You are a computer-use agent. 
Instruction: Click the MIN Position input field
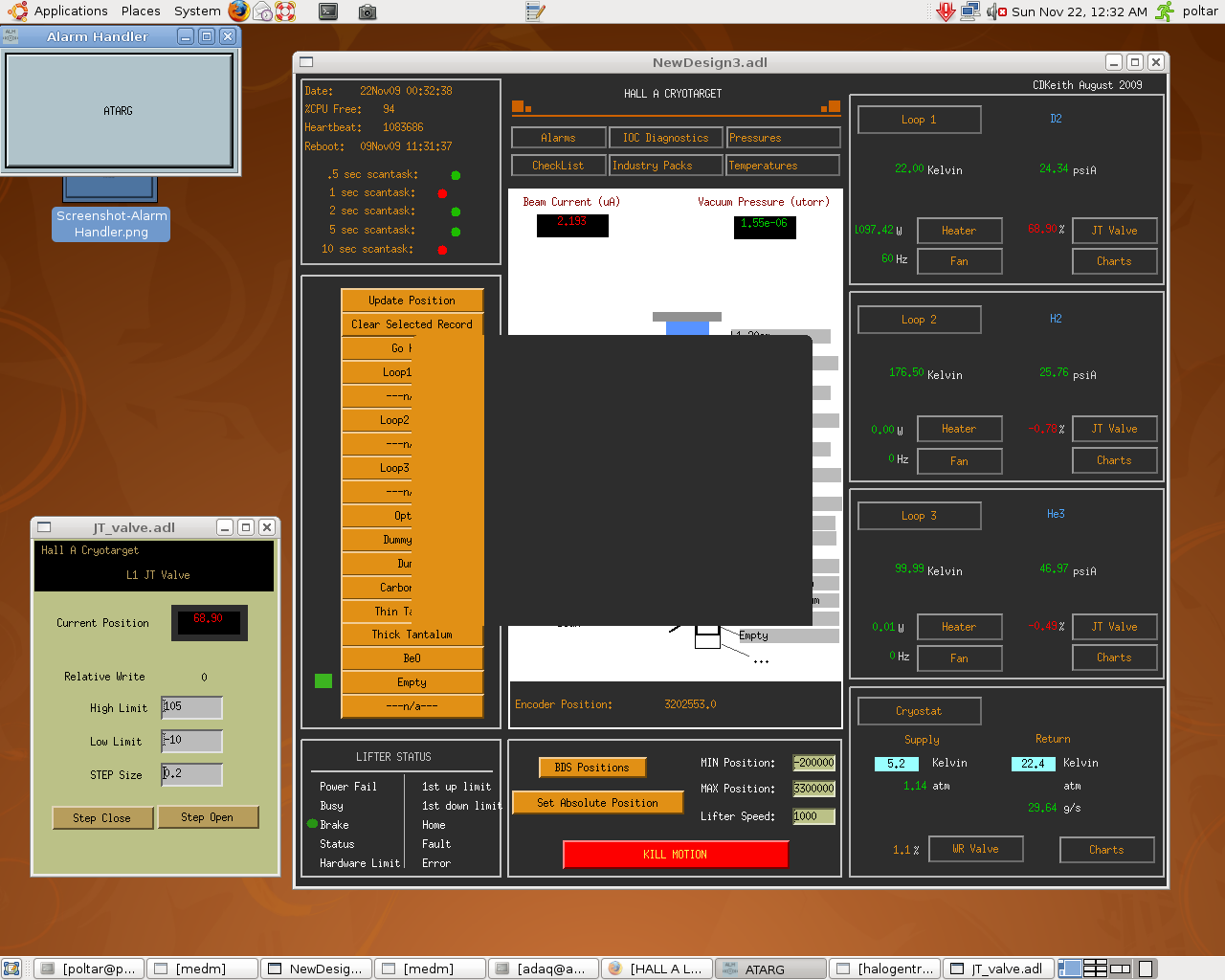[814, 763]
